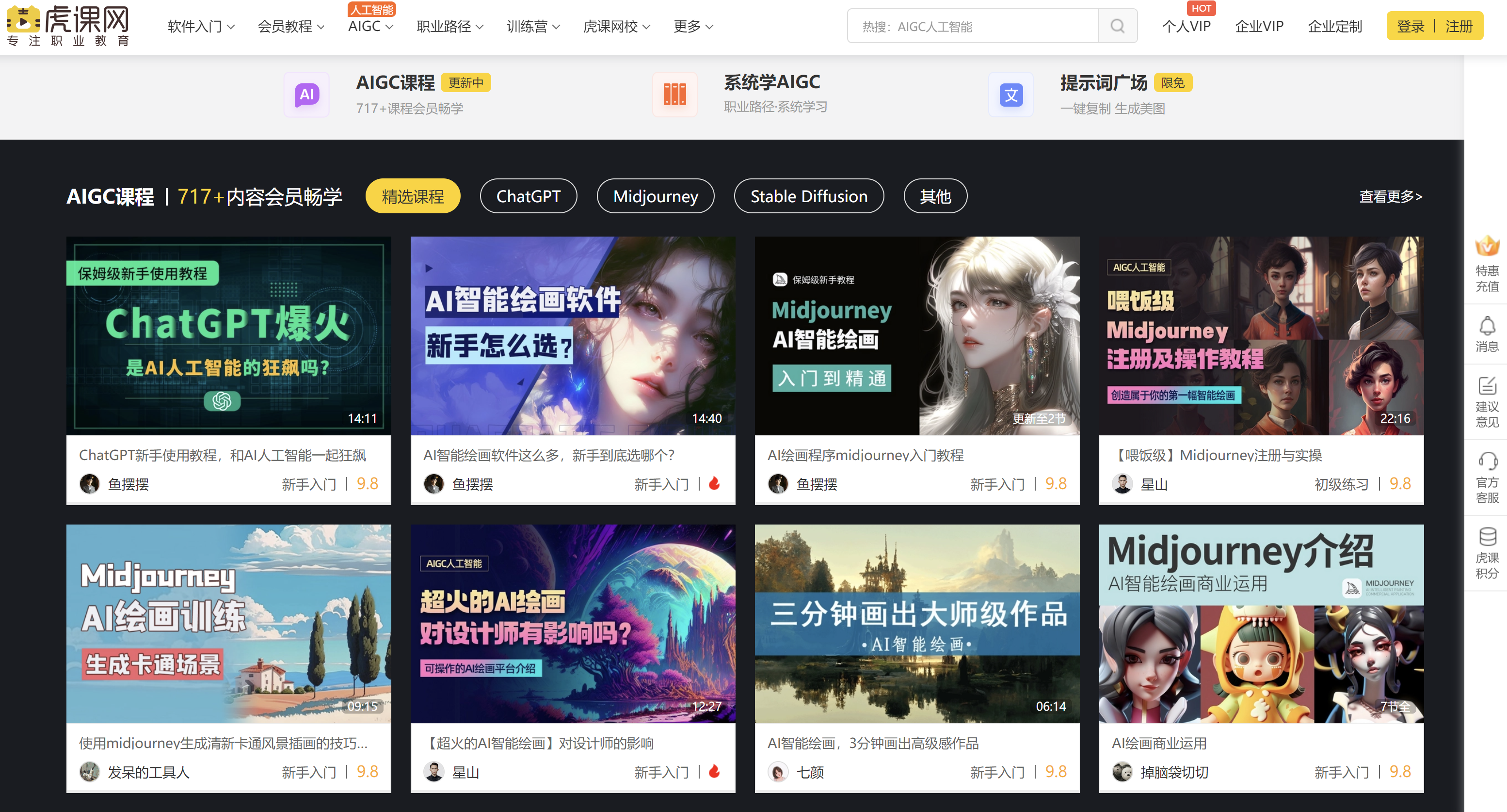Screen dimensions: 1507x812
Task: Click title 使用midjourney生成清新卡通风景插画的技巧
Action: (223, 743)
